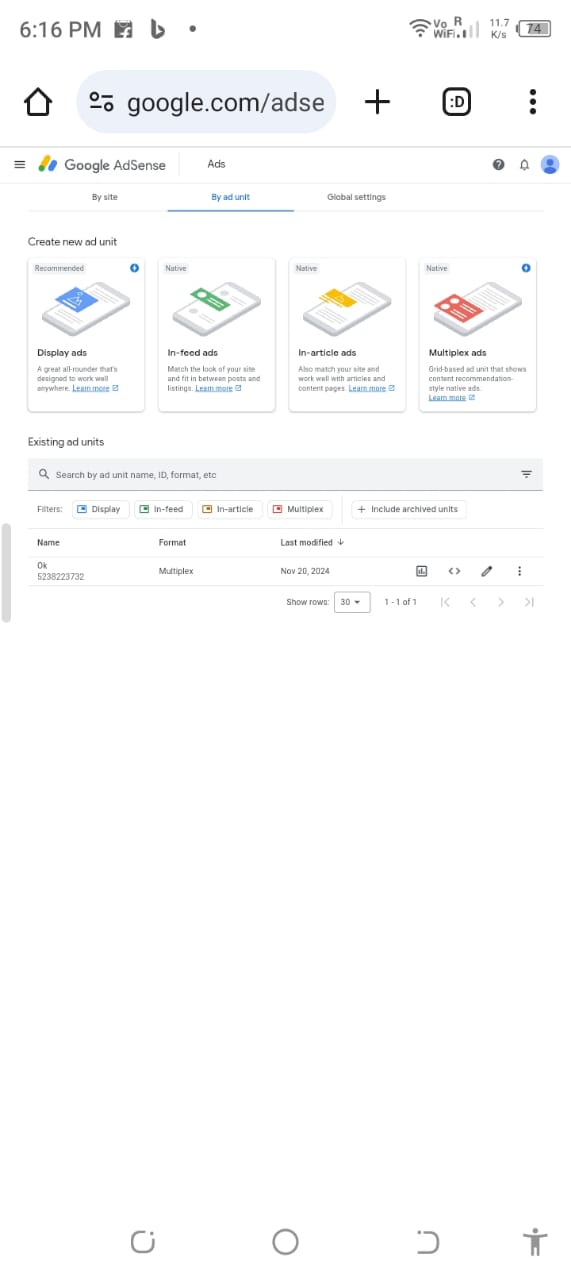Tap the Android home navigation button
Viewport: 571px width, 1280px height.
pos(285,1242)
